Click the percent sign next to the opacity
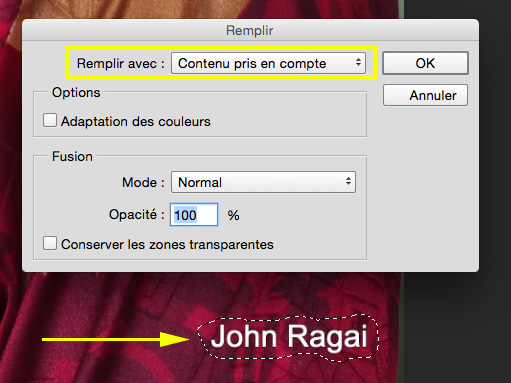511x383 pixels. click(233, 215)
